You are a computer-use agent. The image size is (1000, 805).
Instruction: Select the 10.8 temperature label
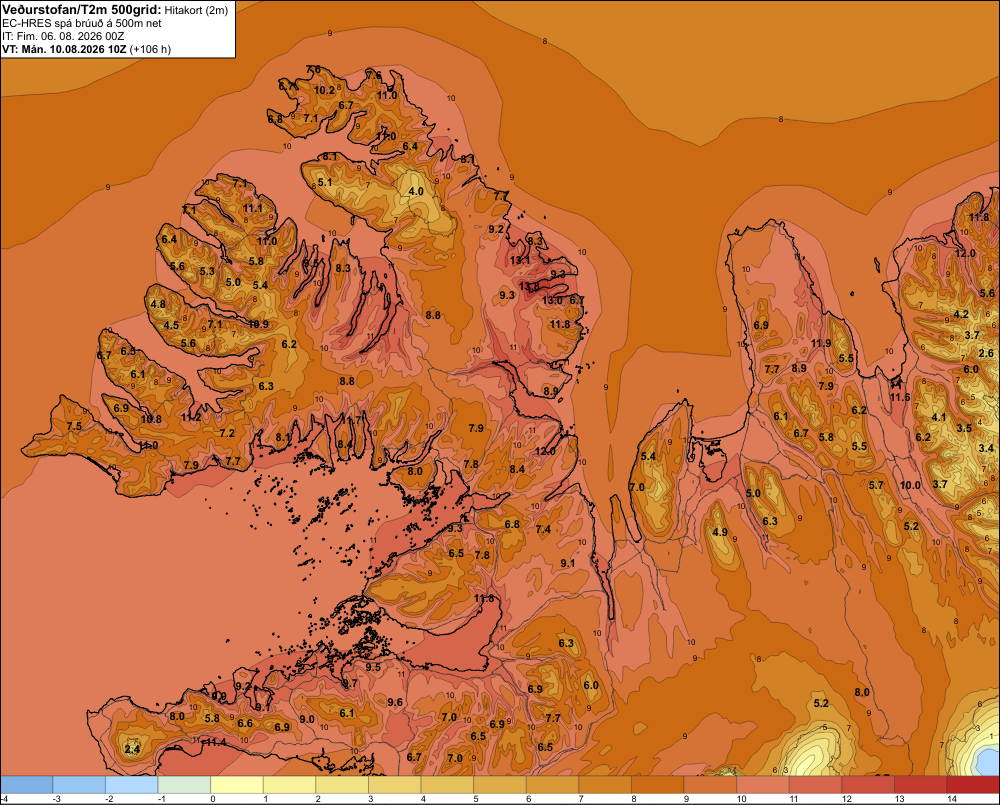pyautogui.click(x=151, y=419)
